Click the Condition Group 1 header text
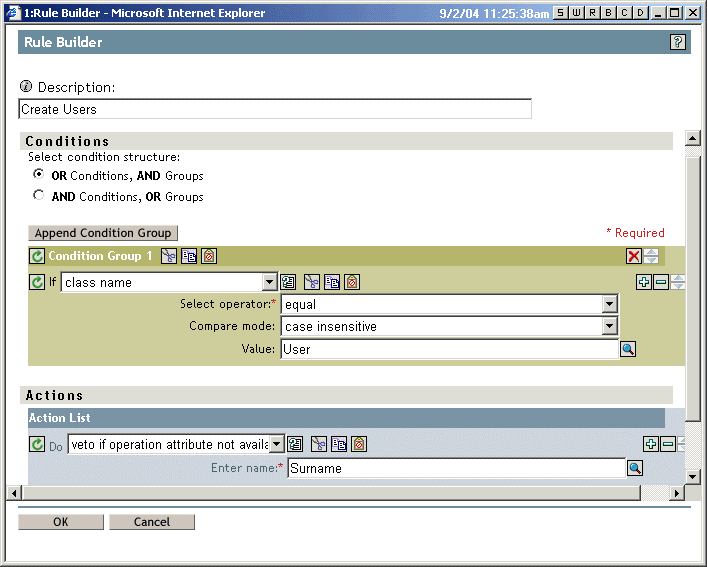This screenshot has width=707, height=567. click(100, 256)
